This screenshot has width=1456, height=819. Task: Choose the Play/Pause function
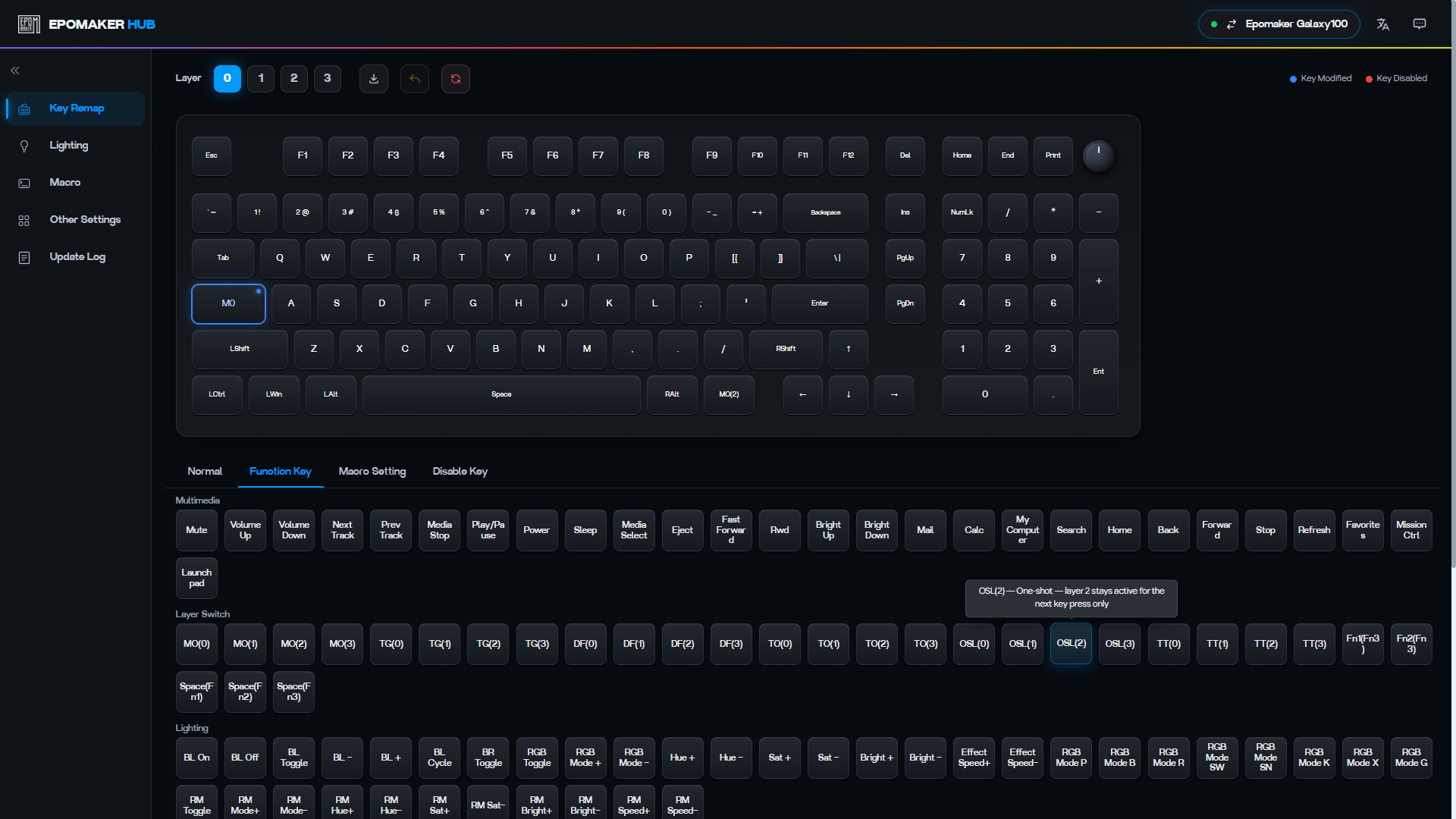point(488,531)
